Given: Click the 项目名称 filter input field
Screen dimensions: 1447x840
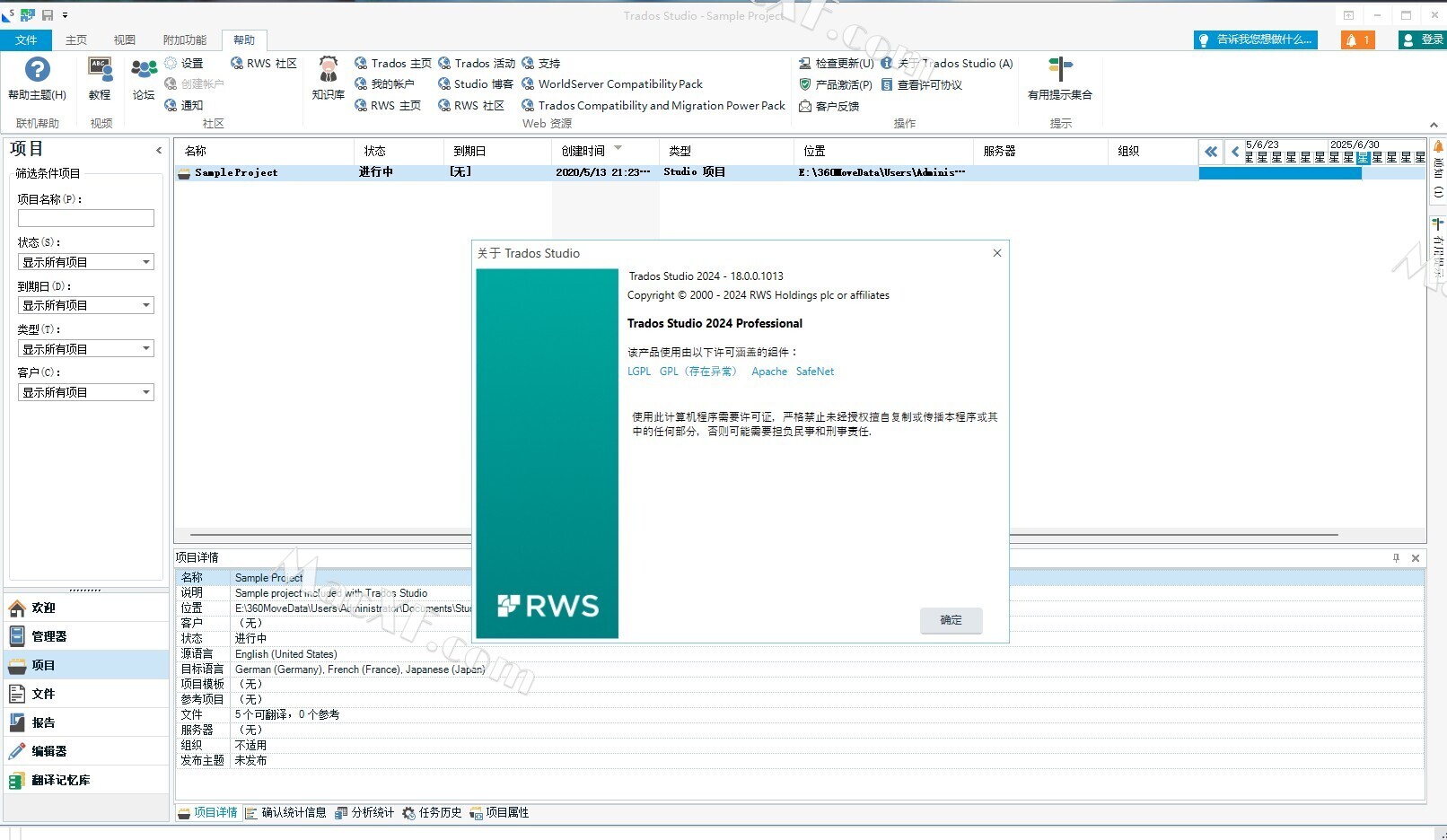Looking at the screenshot, I should pyautogui.click(x=86, y=218).
